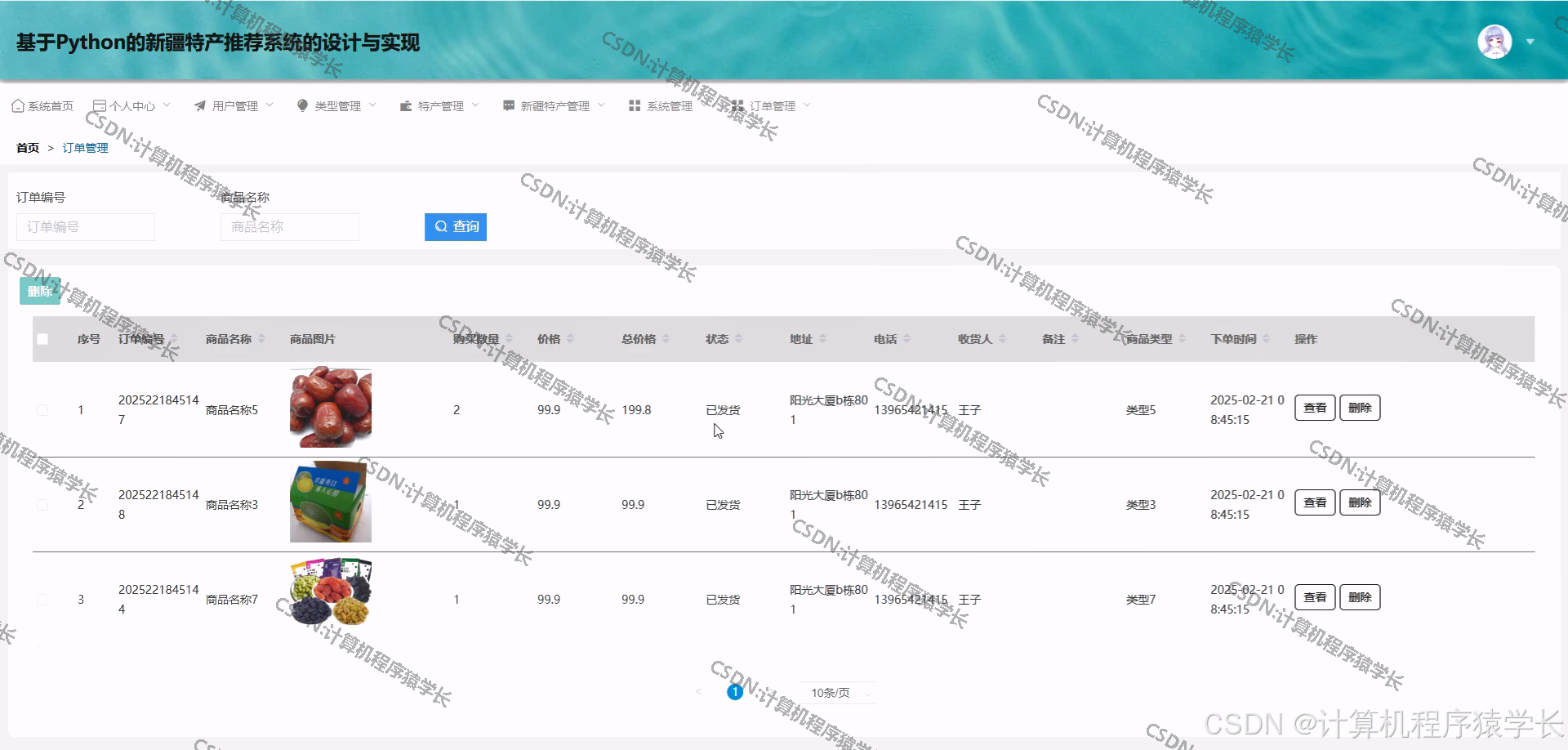Focus the 订单编号 search input
The width and height of the screenshot is (1568, 750).
(86, 226)
